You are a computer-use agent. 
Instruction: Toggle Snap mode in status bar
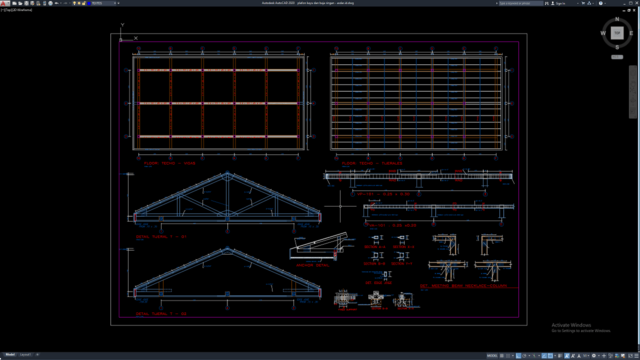point(508,356)
